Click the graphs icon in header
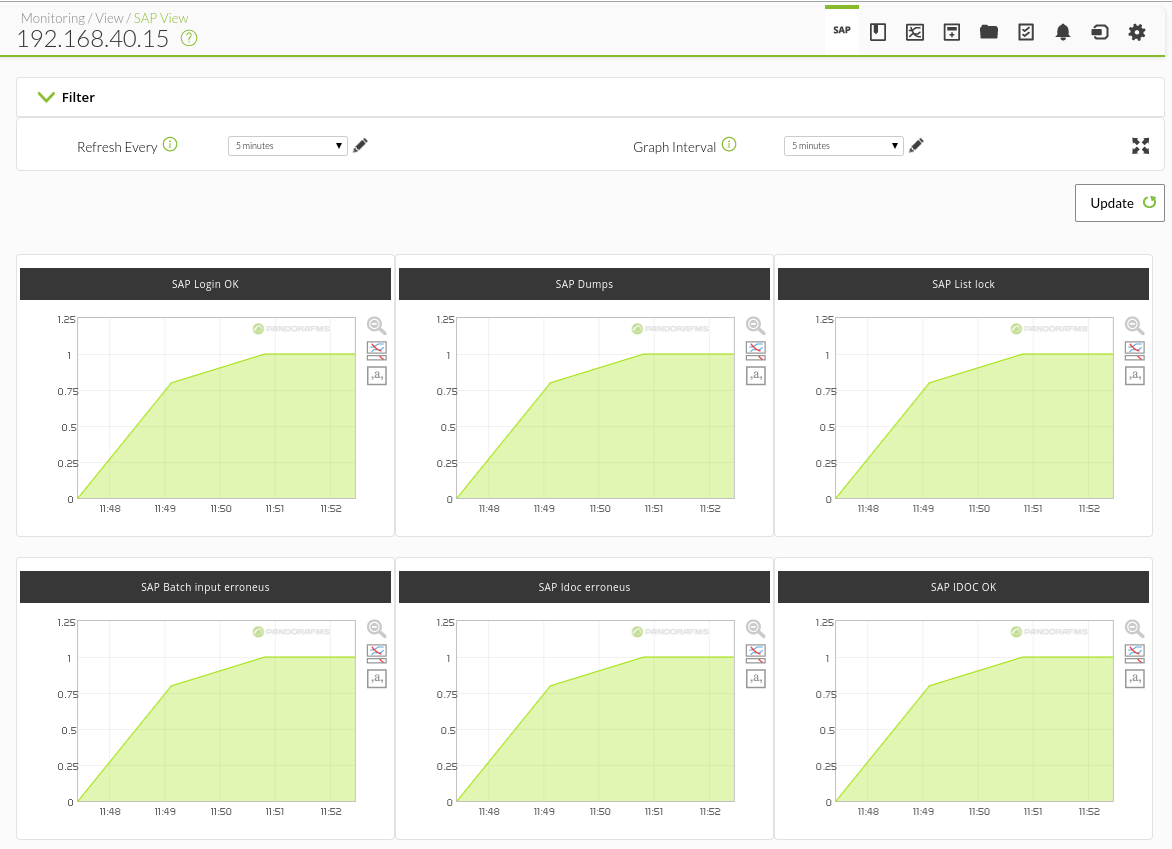 915,32
